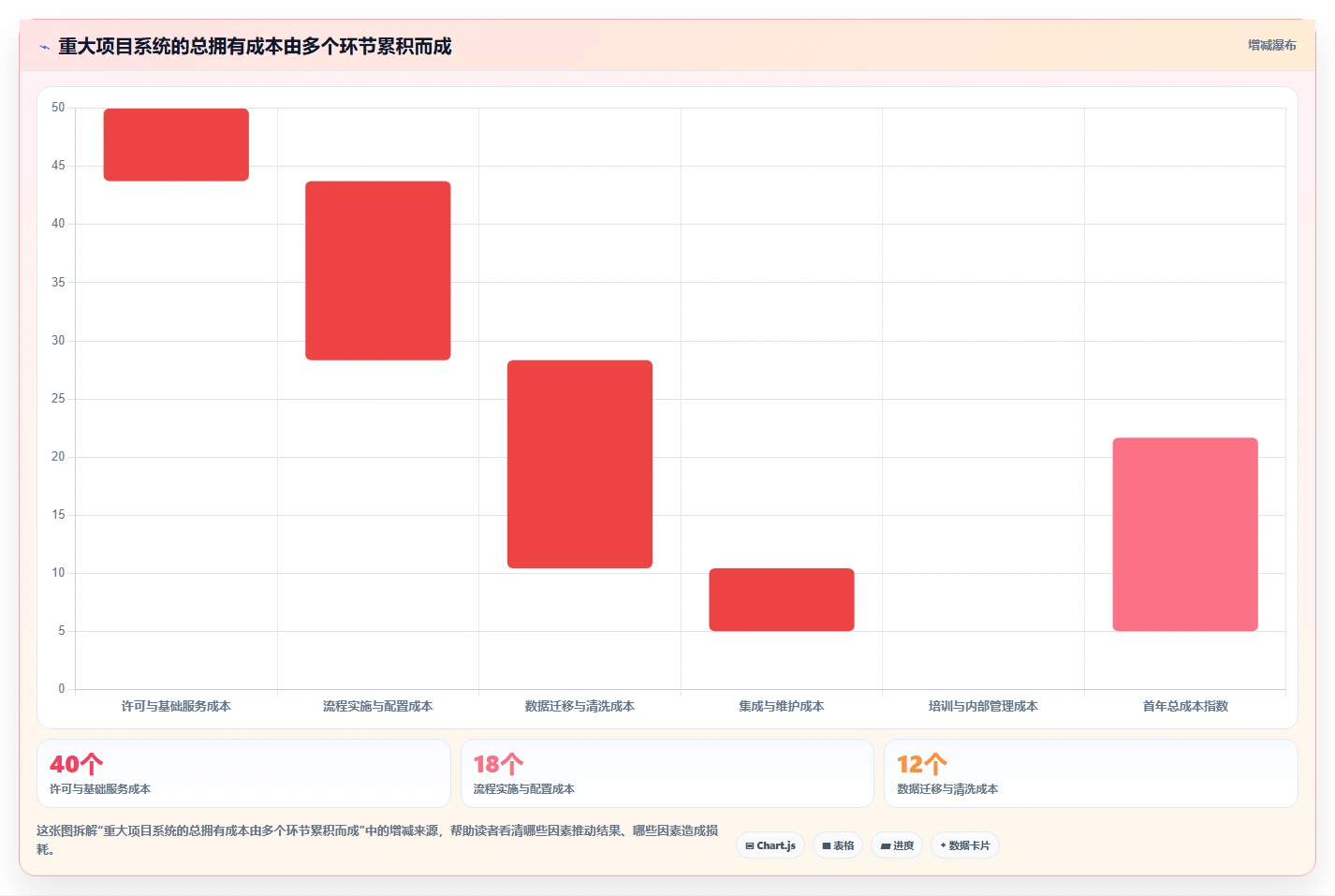Select the 数据迁移与清洗成本 waterfall bar
This screenshot has height=896, width=1335.
(x=579, y=464)
